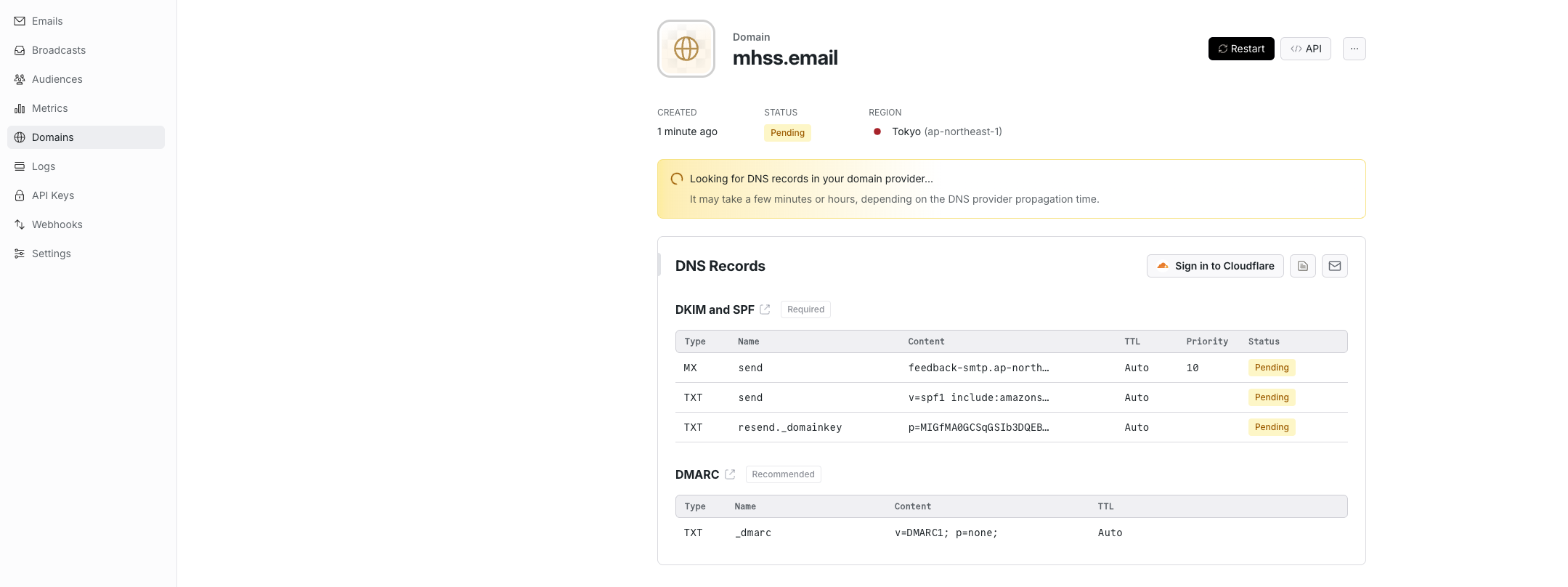Go to API Keys

53,195
